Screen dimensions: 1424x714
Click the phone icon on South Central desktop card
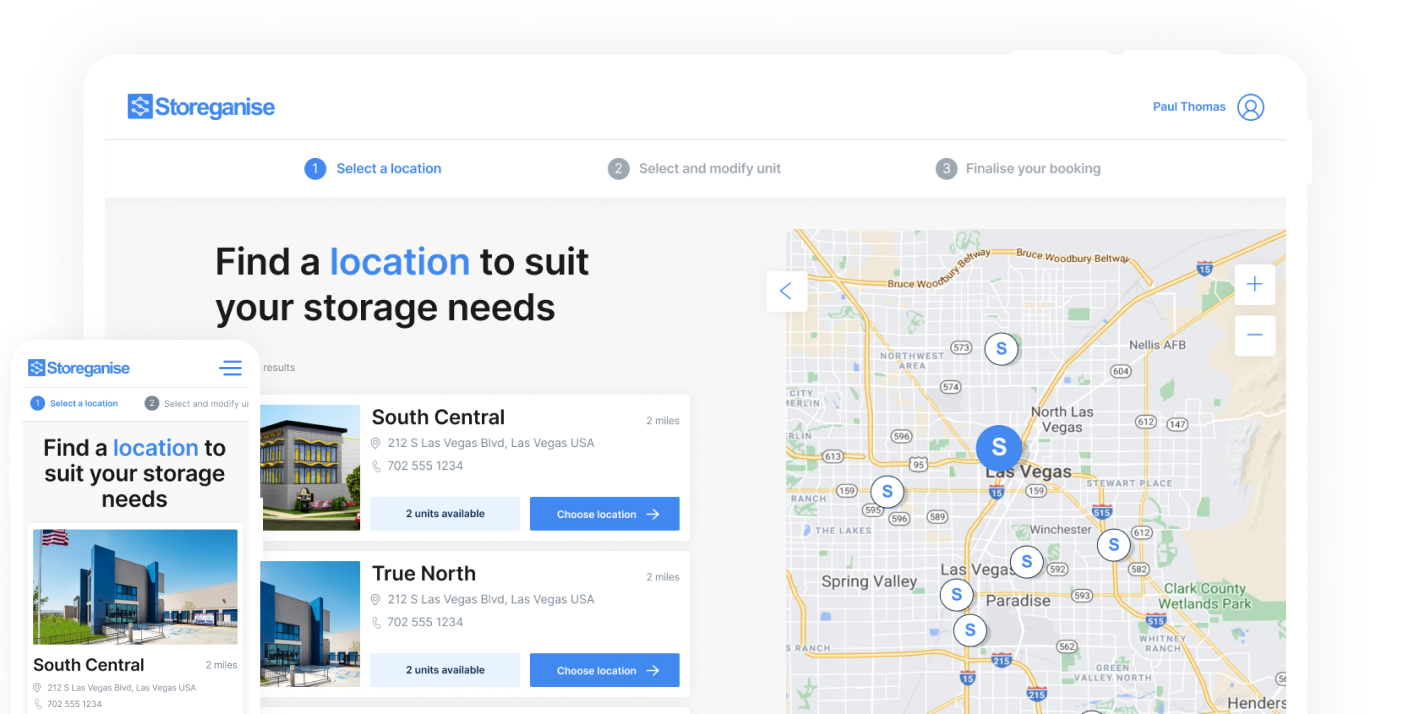tap(376, 466)
